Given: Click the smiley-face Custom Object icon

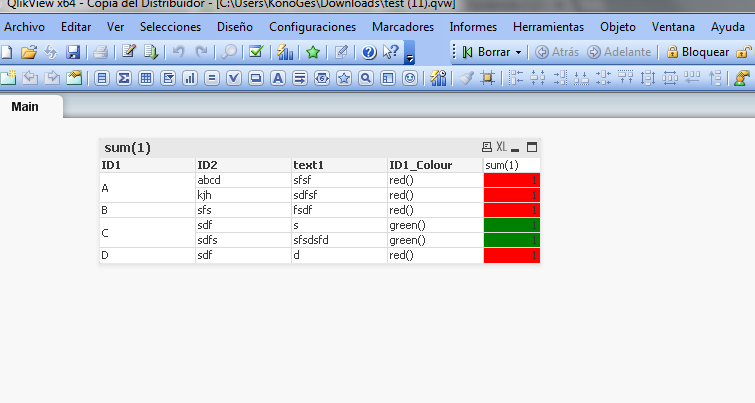Looking at the screenshot, I should (410, 78).
